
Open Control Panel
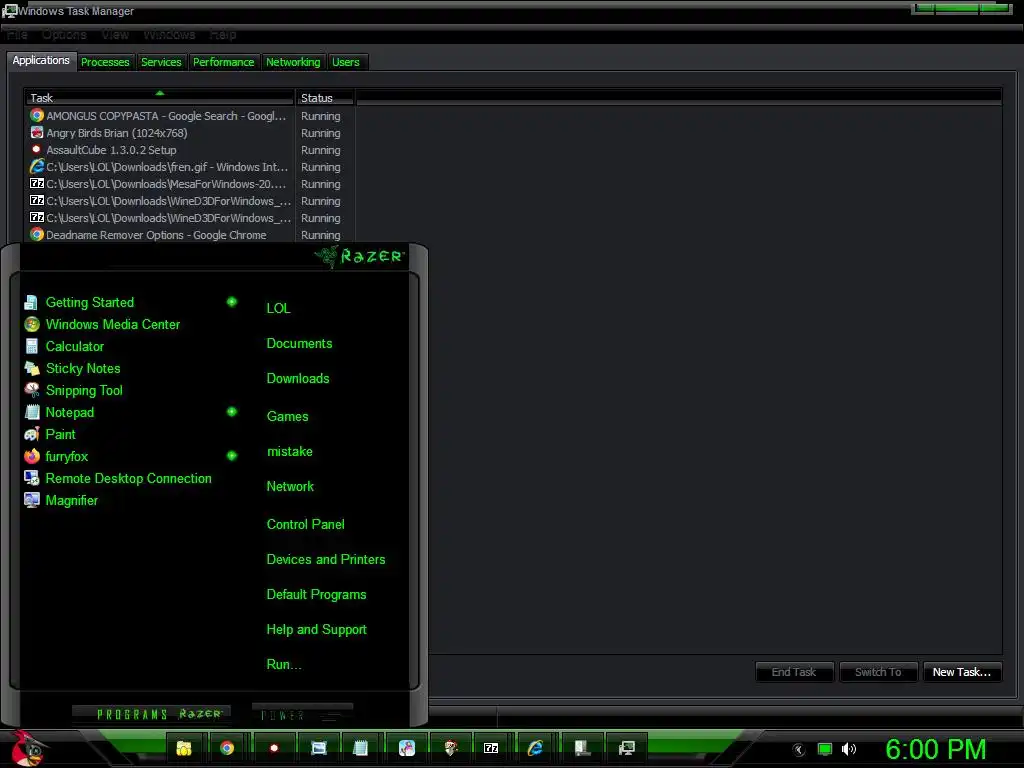click(305, 524)
